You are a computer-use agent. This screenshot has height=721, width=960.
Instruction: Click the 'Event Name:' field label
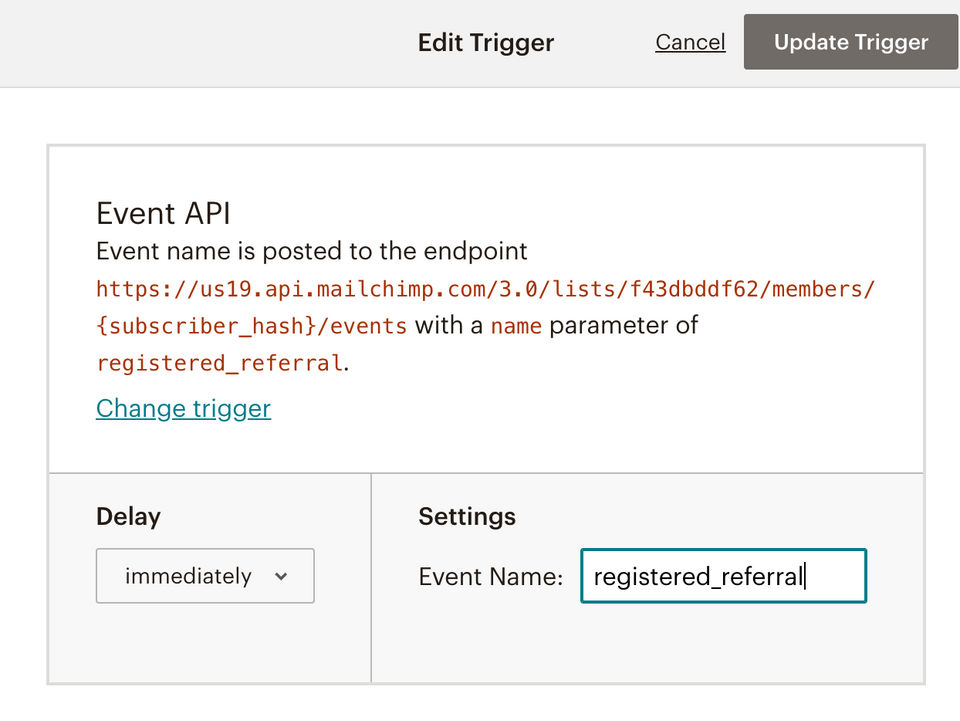(x=491, y=577)
